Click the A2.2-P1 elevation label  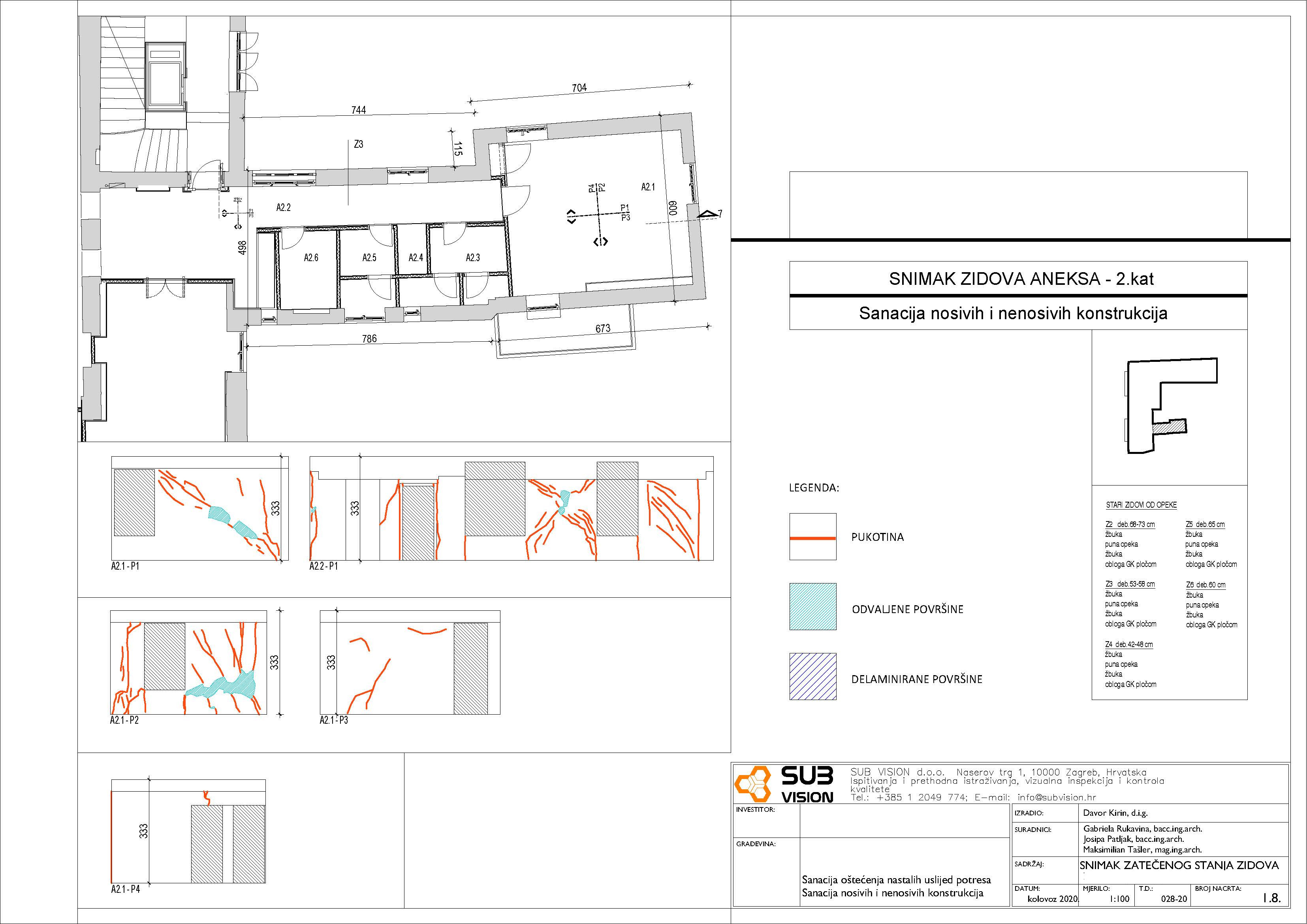pos(323,566)
